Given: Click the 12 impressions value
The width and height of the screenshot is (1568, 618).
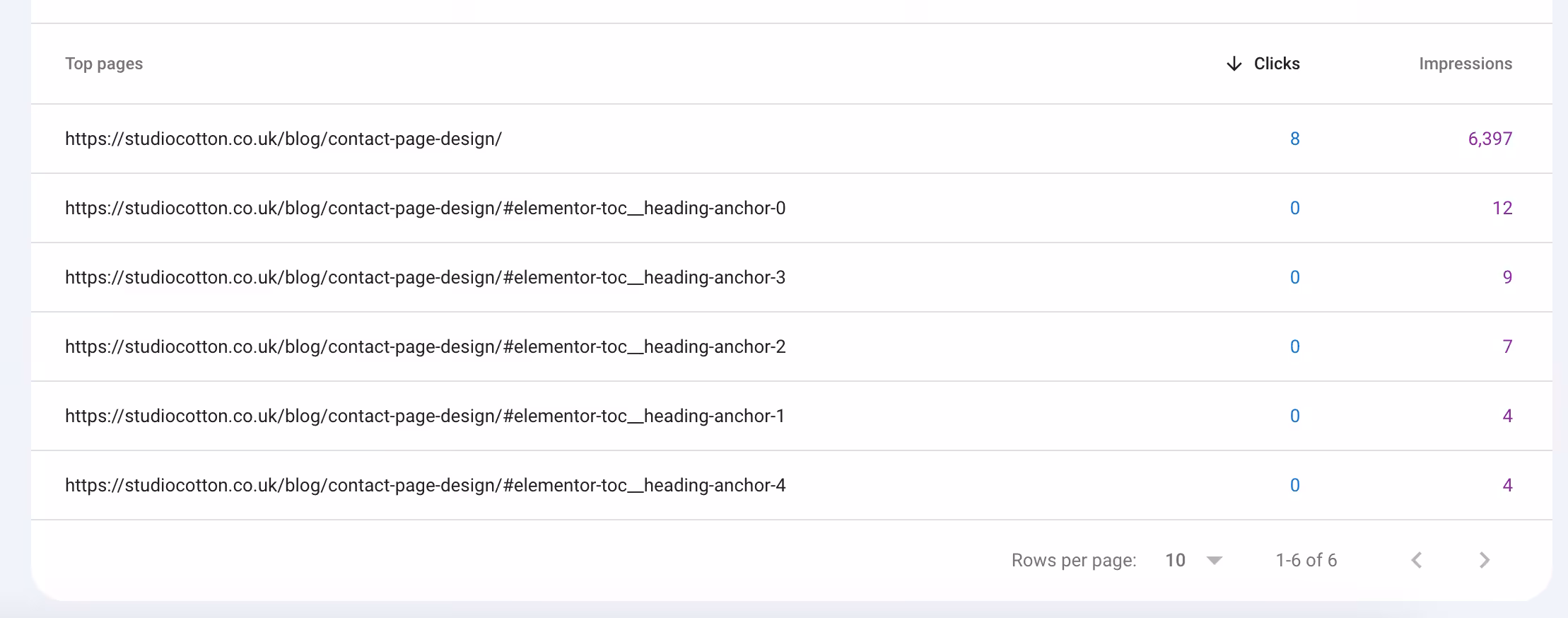Looking at the screenshot, I should click(x=1502, y=208).
